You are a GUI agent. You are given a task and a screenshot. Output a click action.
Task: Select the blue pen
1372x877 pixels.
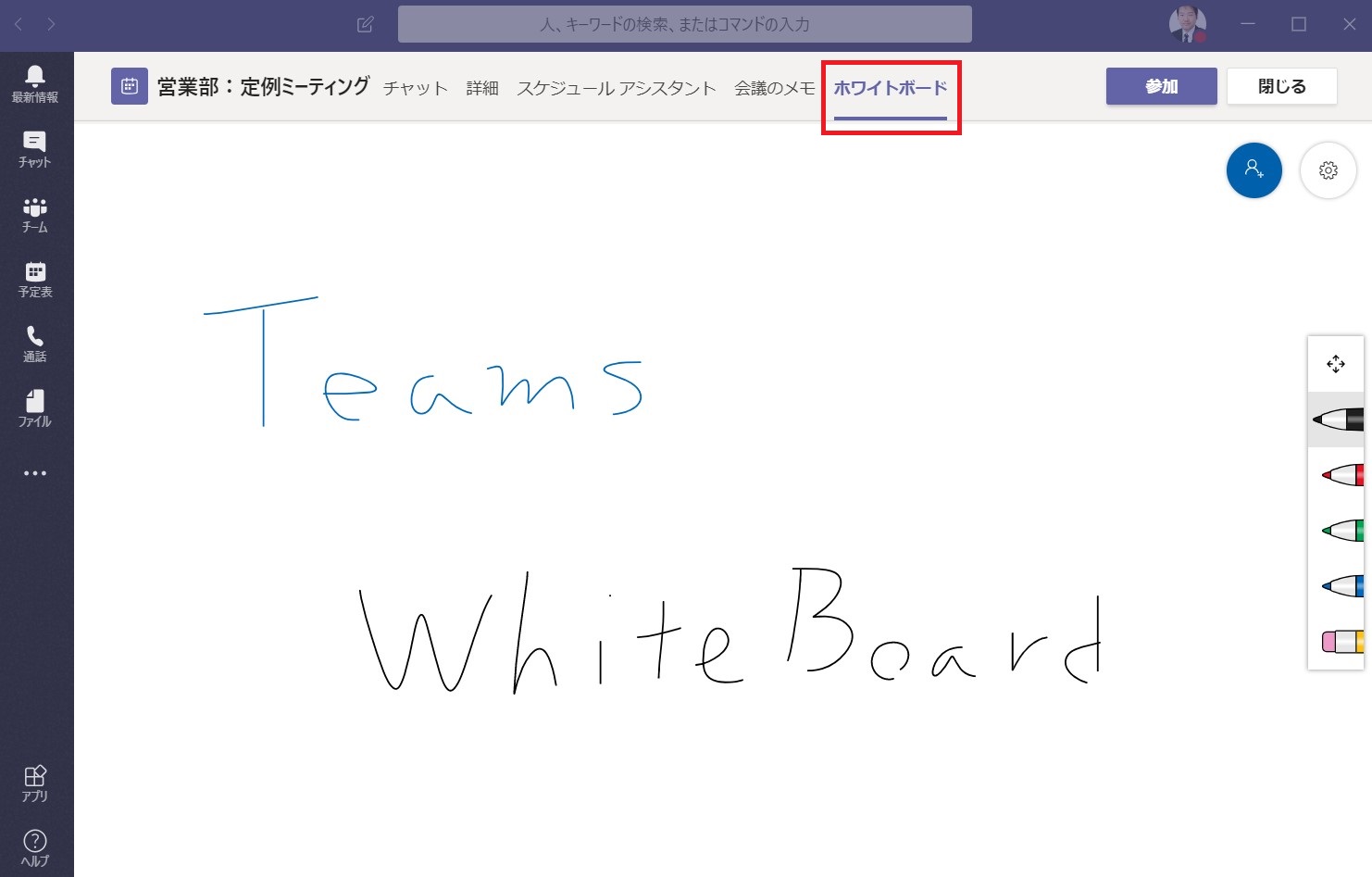(x=1342, y=586)
